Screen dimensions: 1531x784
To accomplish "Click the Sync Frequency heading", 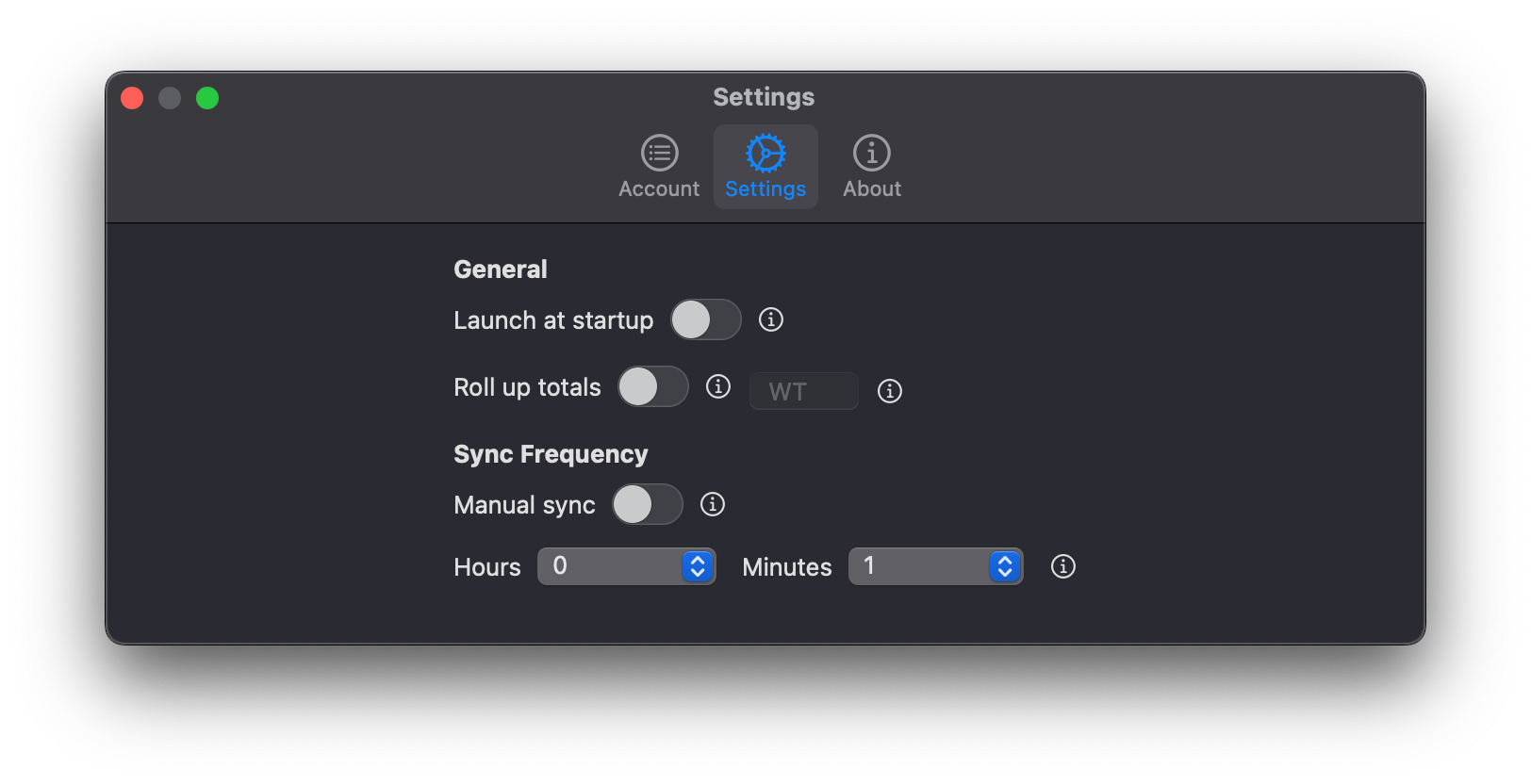I will [551, 454].
